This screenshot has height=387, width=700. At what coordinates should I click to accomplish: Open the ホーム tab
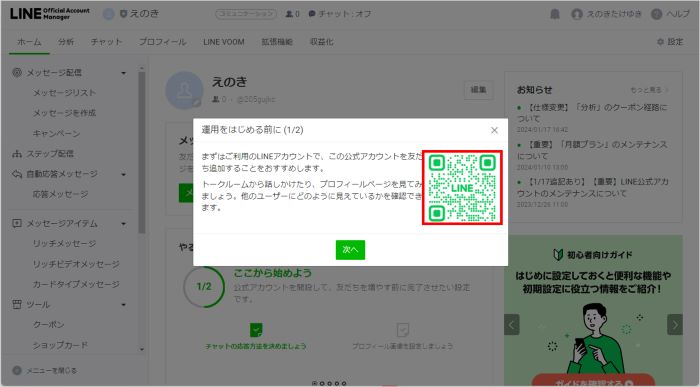29,42
